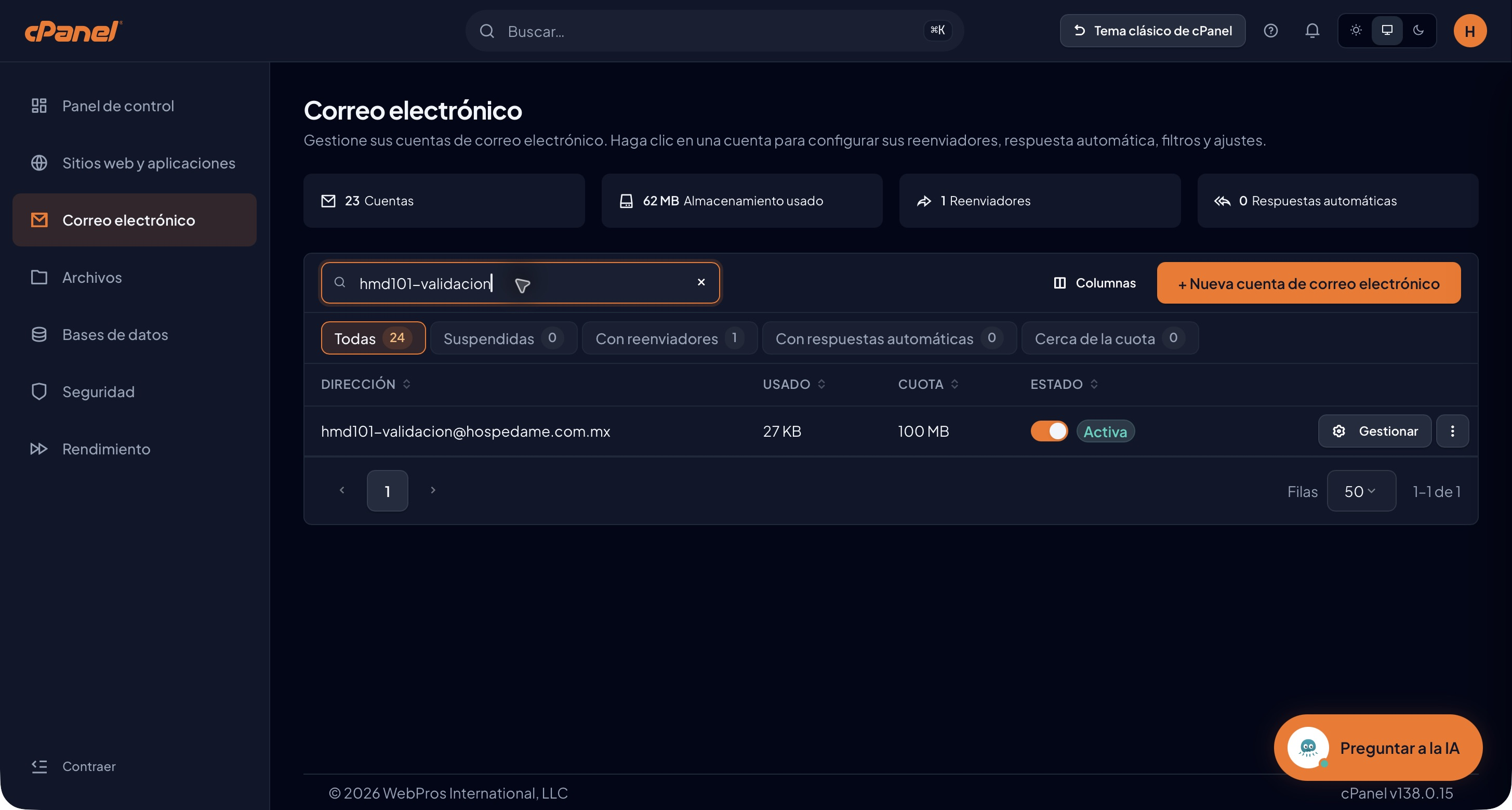The width and height of the screenshot is (1512, 810).
Task: Clear the email search with X
Action: [x=701, y=282]
